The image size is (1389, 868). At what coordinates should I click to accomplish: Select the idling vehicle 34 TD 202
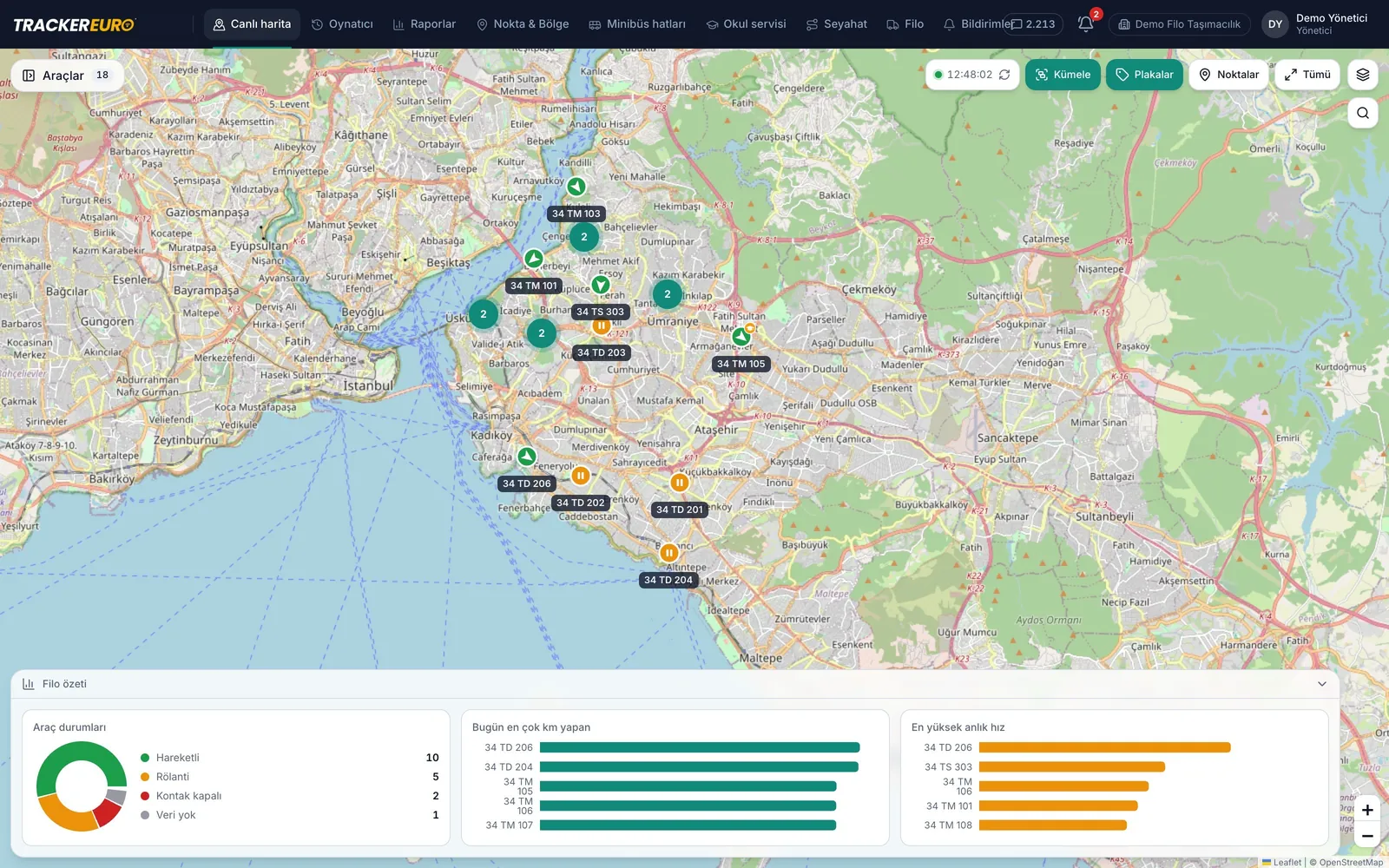click(581, 476)
